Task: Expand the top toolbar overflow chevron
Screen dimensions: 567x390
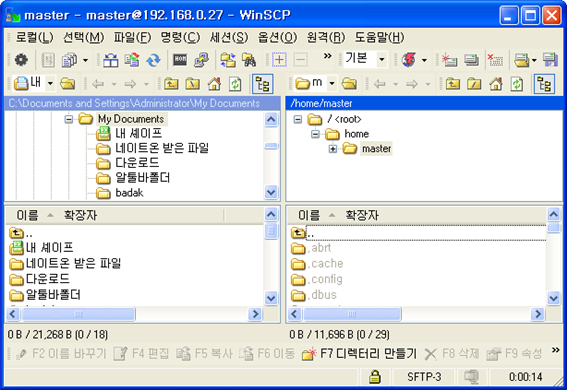Action: coord(328,56)
